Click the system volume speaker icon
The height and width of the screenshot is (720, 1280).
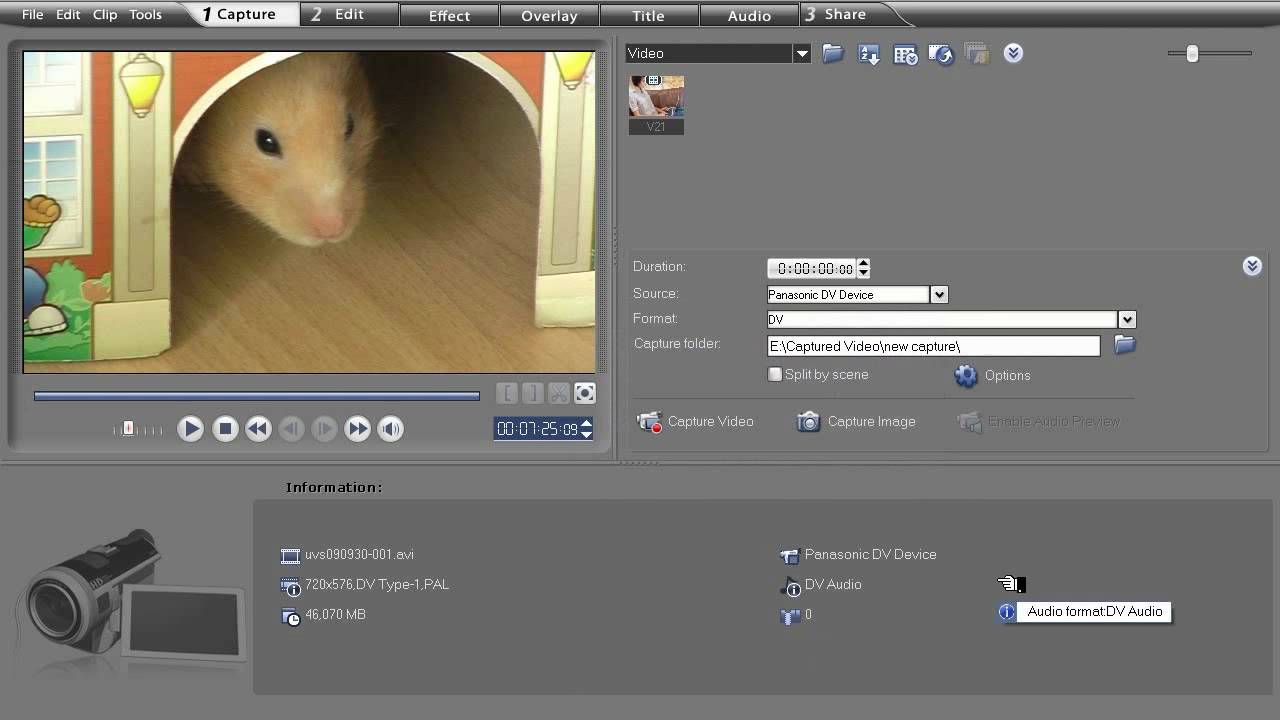(390, 429)
